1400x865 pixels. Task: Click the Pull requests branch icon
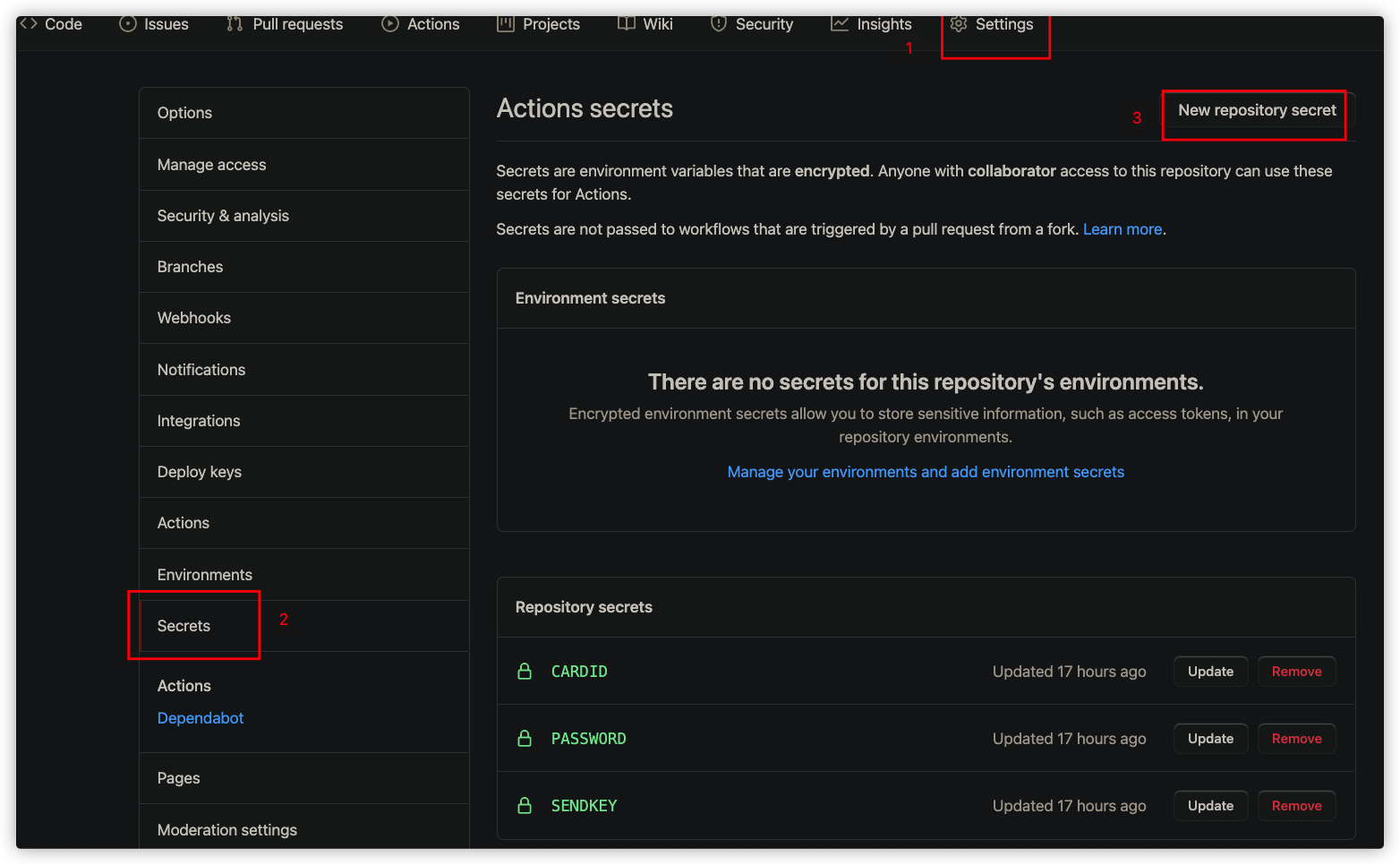[235, 24]
